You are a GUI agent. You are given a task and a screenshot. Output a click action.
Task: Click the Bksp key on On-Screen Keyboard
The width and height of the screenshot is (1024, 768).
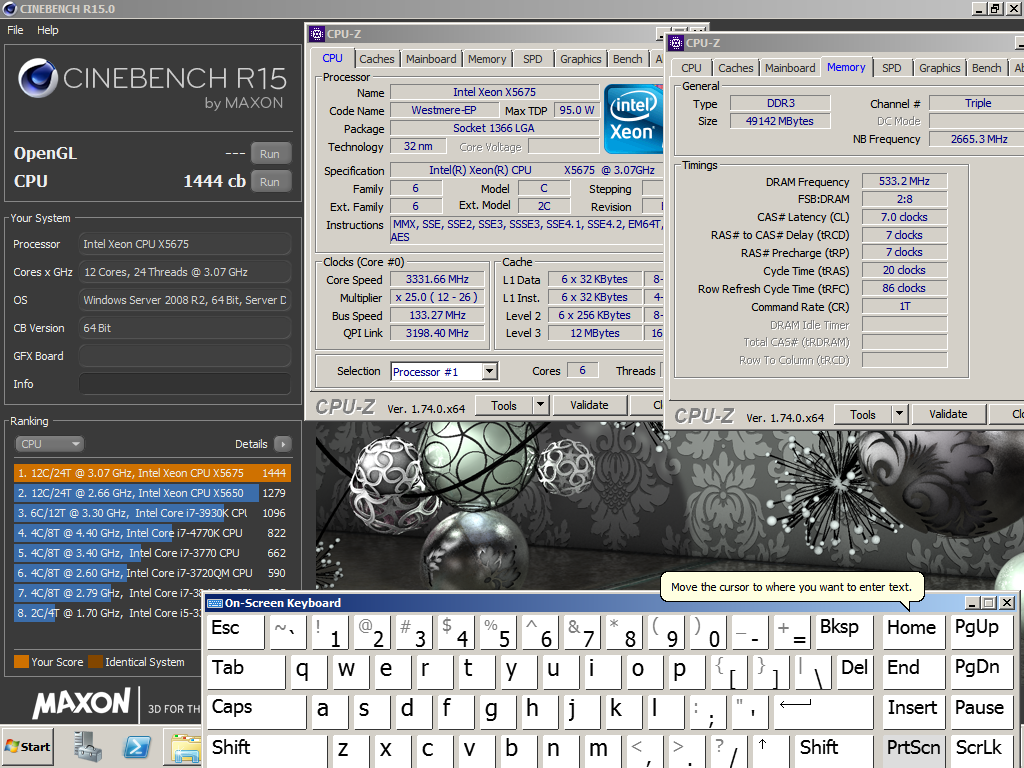[x=844, y=632]
